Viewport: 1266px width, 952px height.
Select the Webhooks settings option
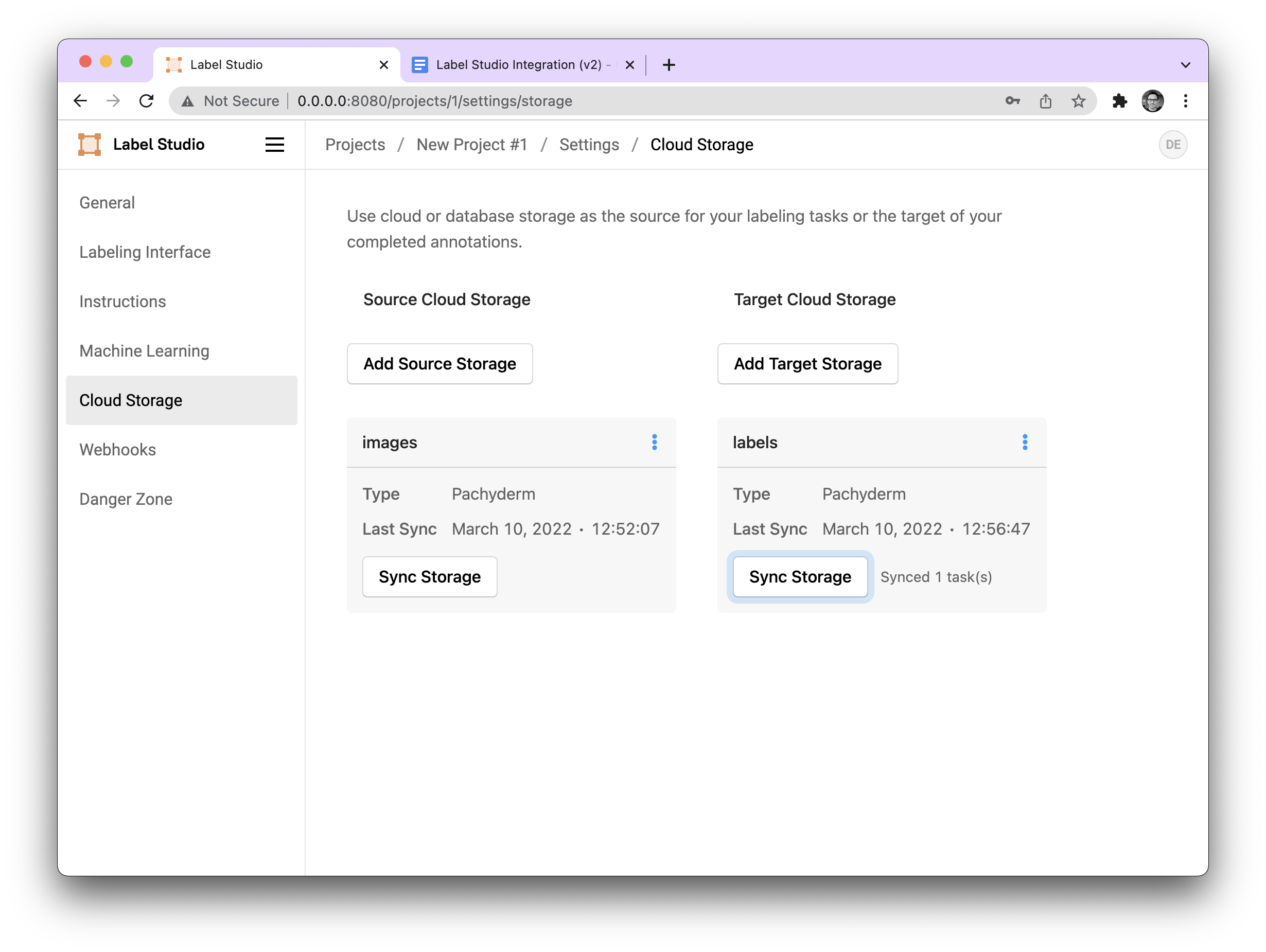point(117,448)
